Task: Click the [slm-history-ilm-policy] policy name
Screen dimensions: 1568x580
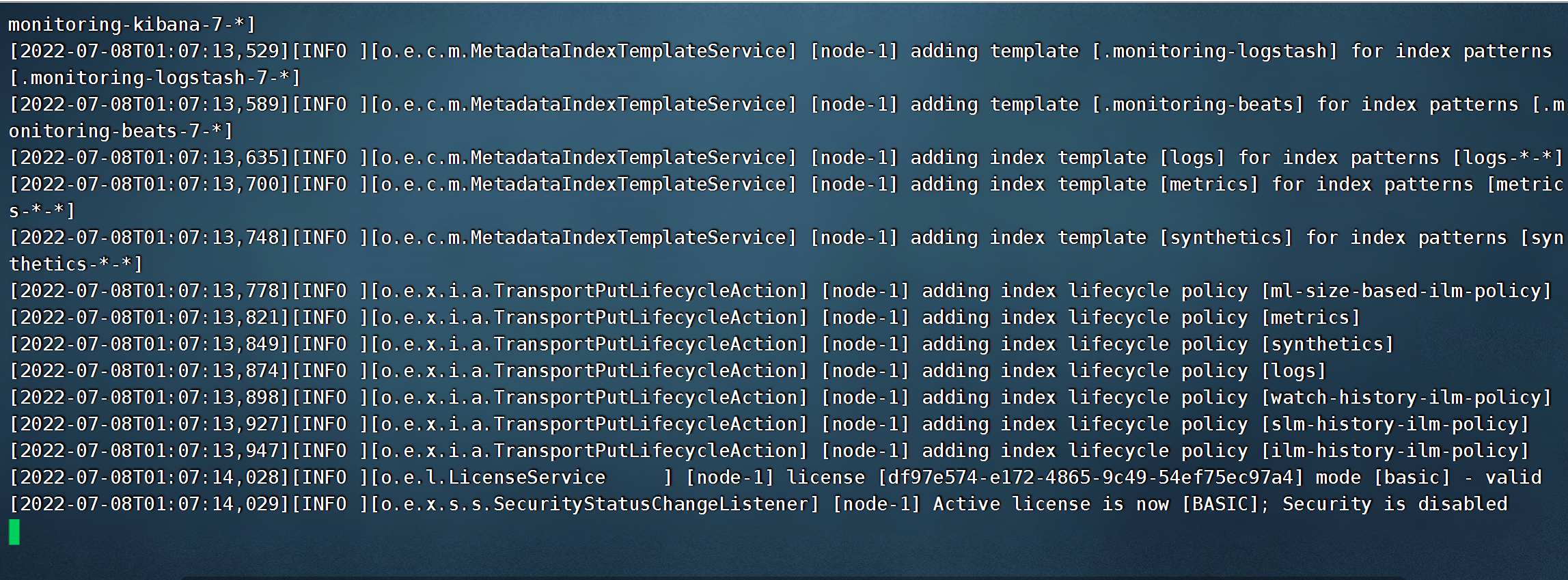Action: [1394, 424]
